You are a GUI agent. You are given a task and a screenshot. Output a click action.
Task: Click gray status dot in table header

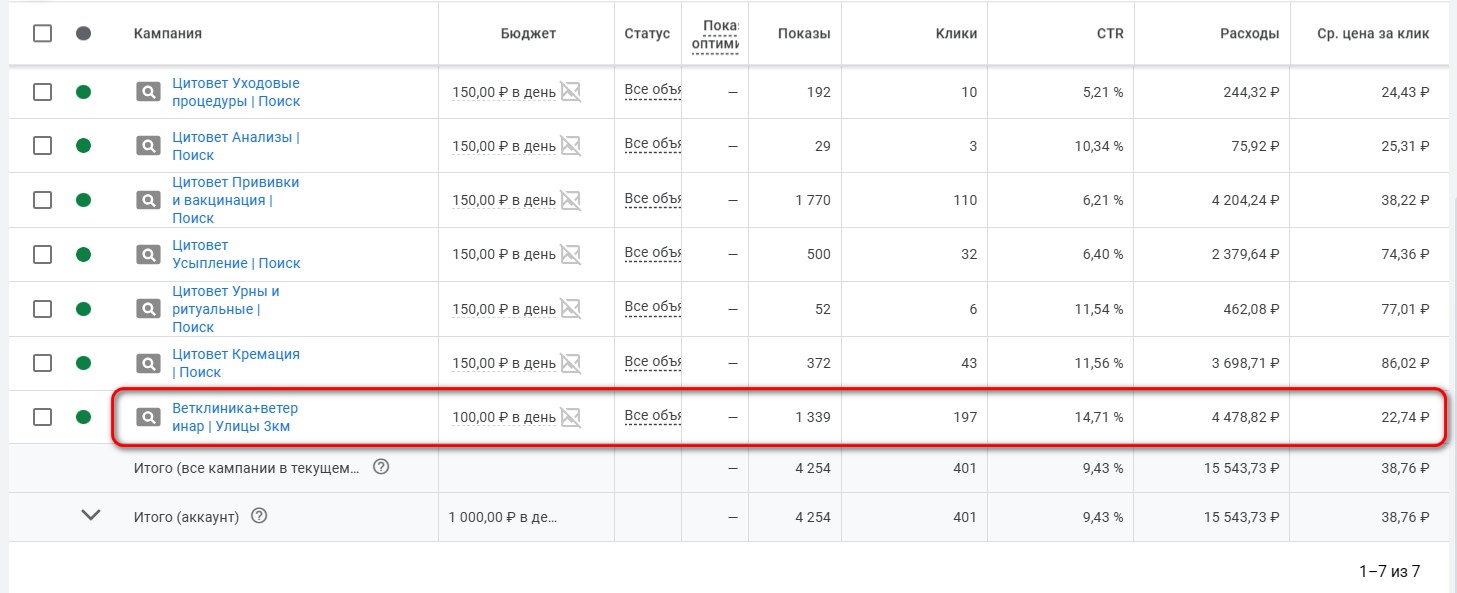(x=84, y=33)
